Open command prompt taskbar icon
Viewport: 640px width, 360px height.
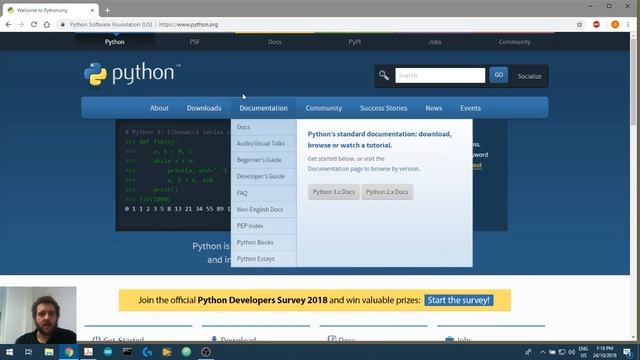click(x=127, y=352)
